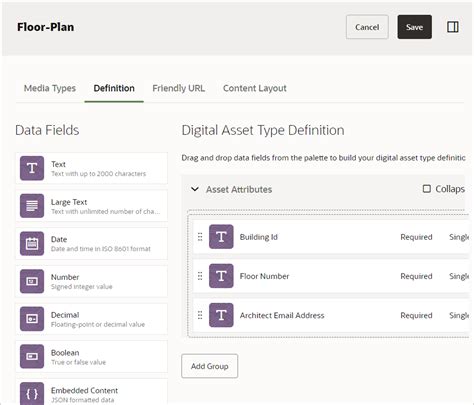Select the Large Text field icon
Screen dimensions: 474x405
click(x=32, y=206)
